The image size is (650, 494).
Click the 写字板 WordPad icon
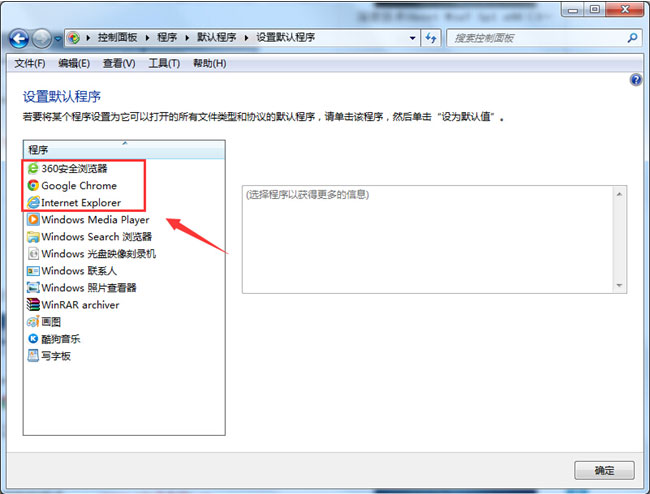[x=33, y=356]
